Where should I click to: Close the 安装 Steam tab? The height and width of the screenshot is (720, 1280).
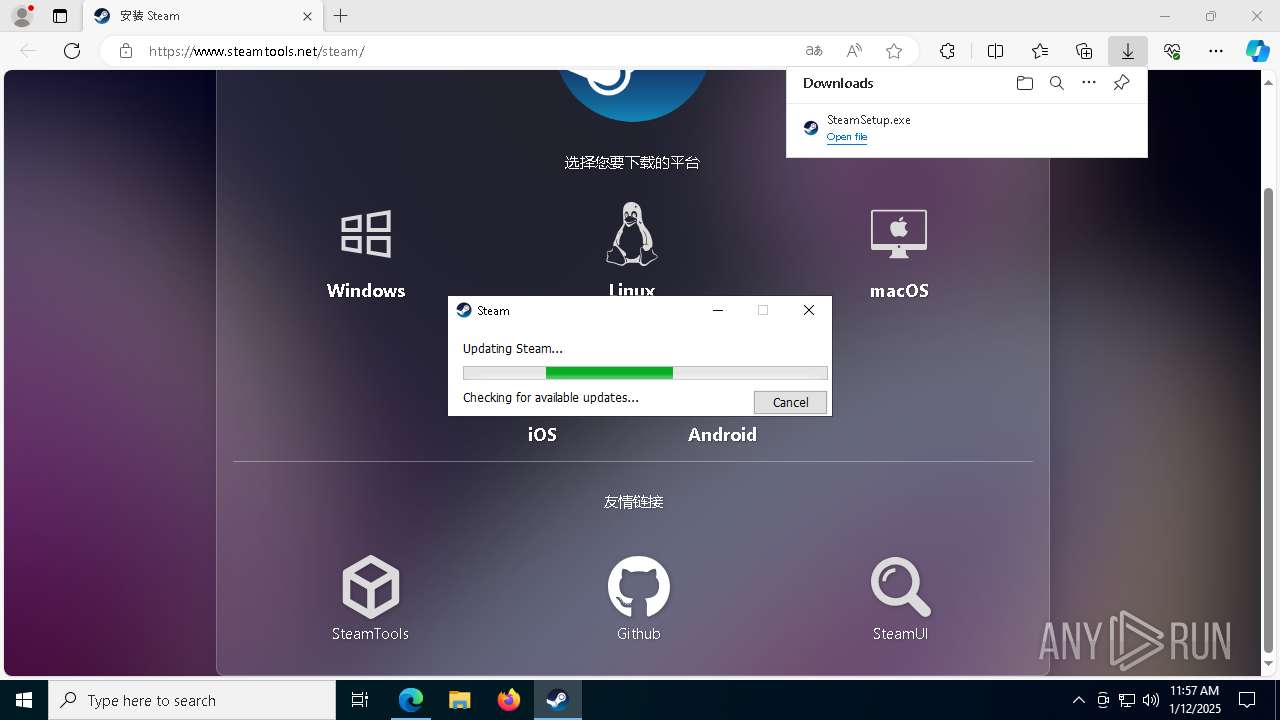[x=307, y=16]
